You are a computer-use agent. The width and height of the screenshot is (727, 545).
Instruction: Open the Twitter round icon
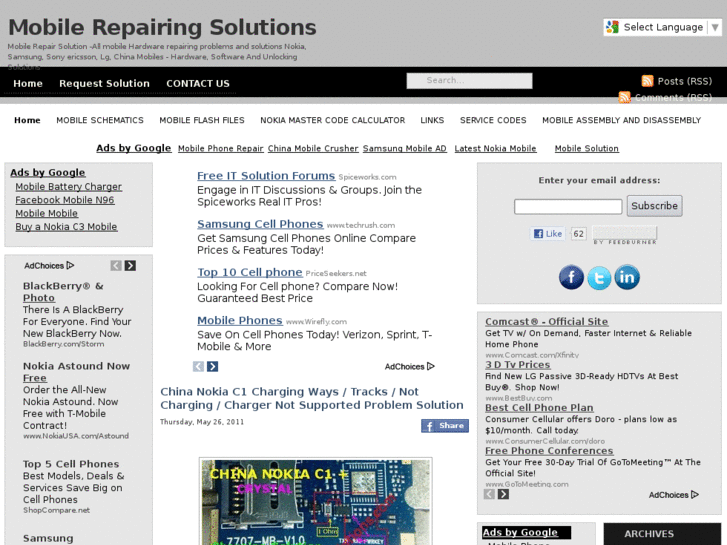pos(599,278)
